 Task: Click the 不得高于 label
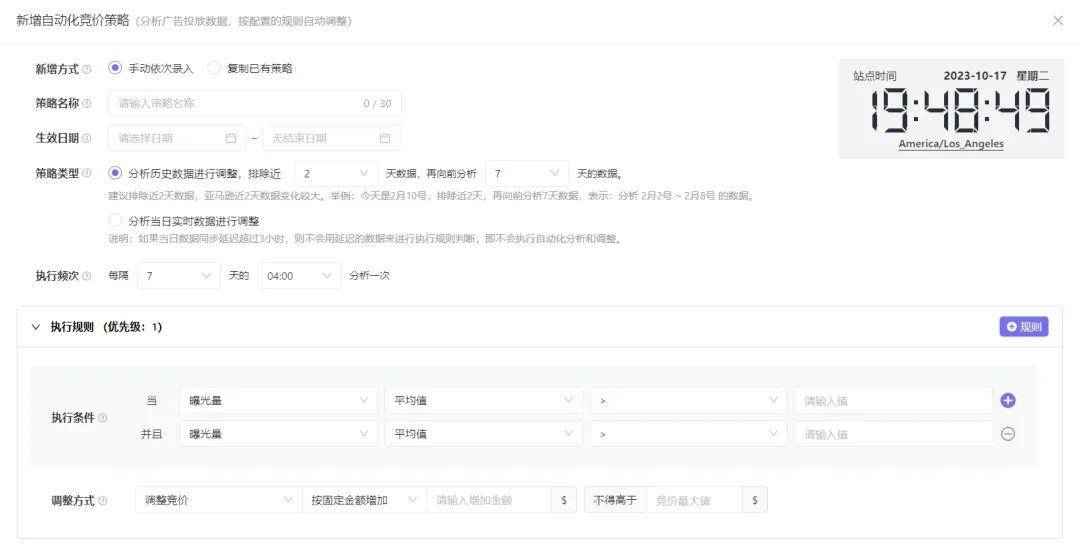[x=615, y=500]
